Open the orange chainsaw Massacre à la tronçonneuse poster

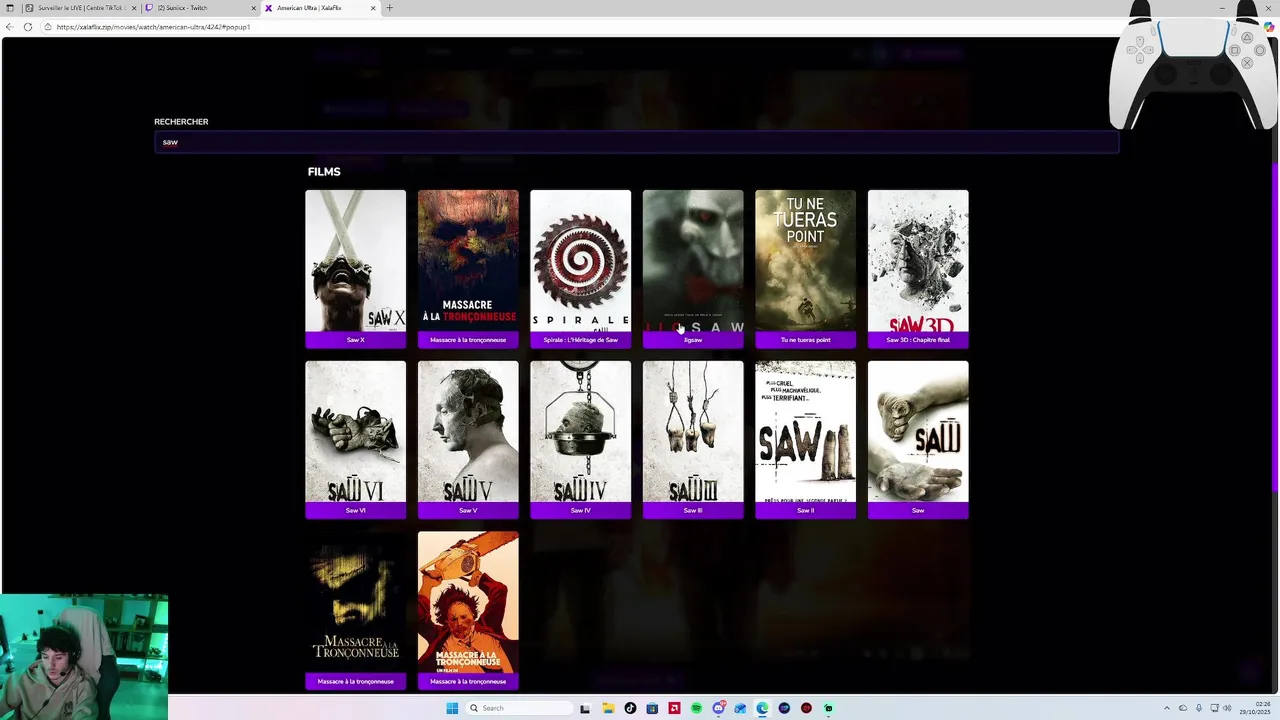468,610
